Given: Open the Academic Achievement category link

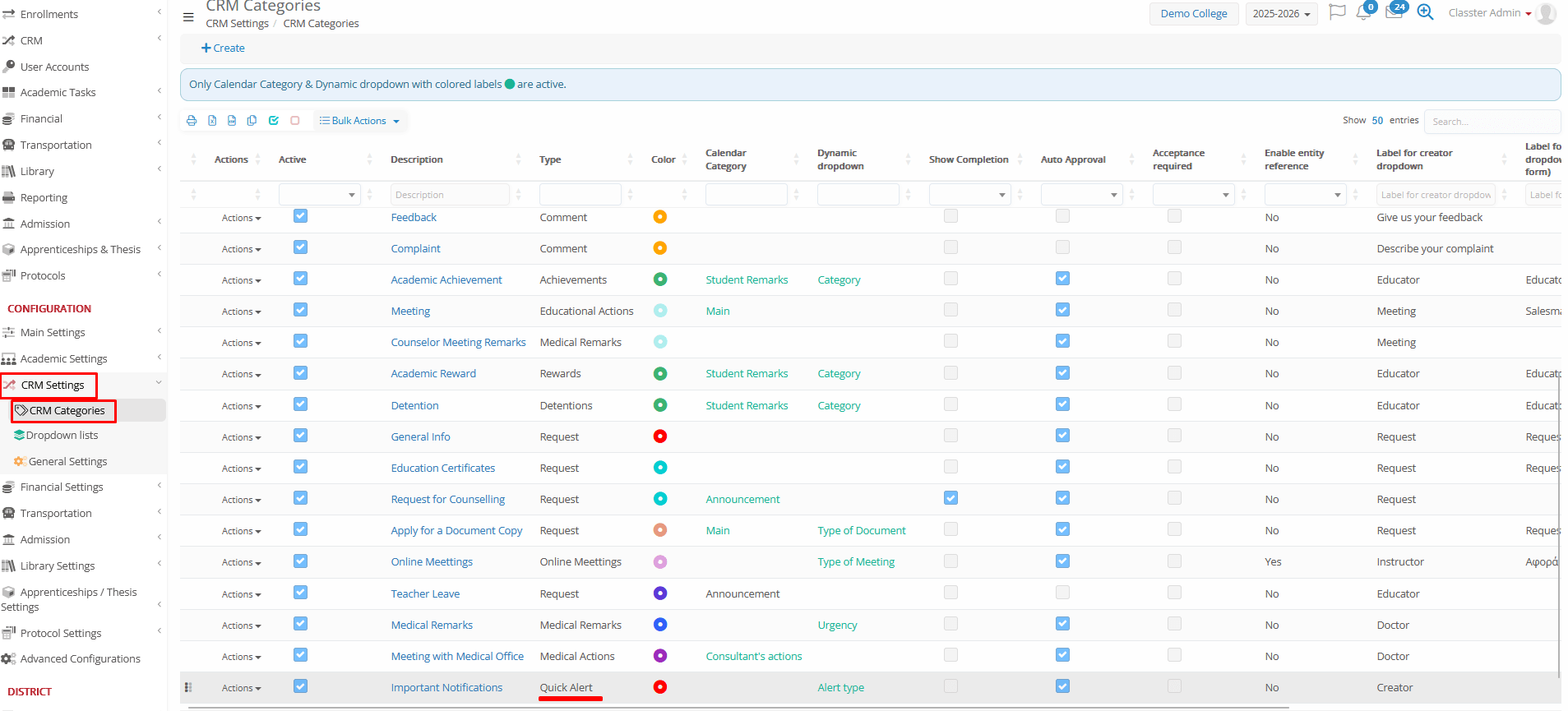Looking at the screenshot, I should (446, 280).
